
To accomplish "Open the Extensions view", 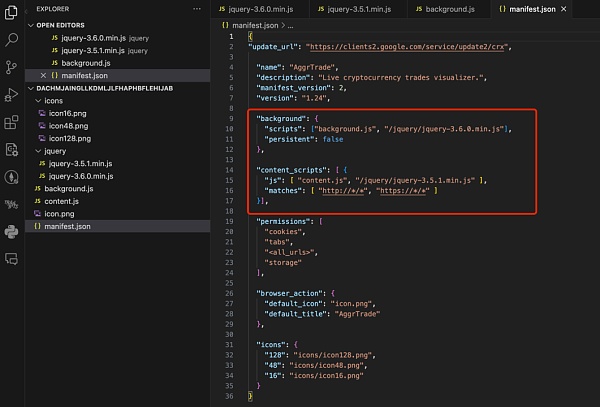I will click(12, 123).
